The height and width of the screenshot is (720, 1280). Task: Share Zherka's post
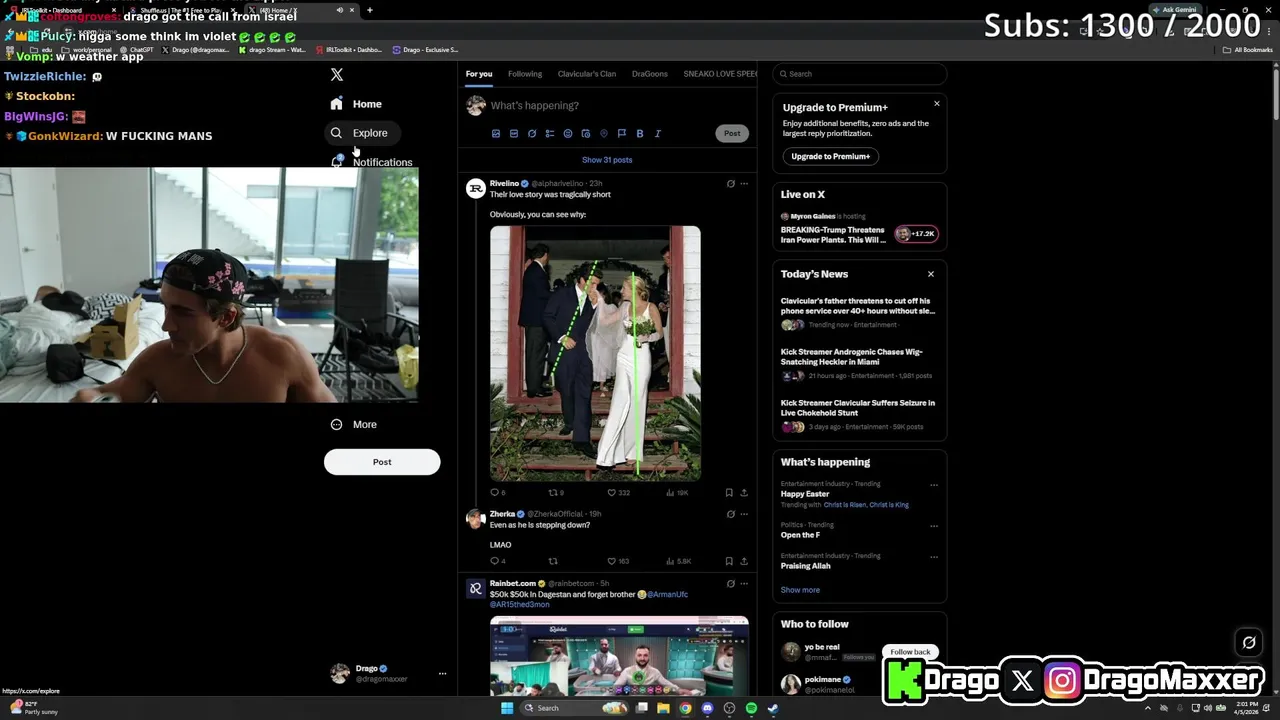click(x=744, y=562)
